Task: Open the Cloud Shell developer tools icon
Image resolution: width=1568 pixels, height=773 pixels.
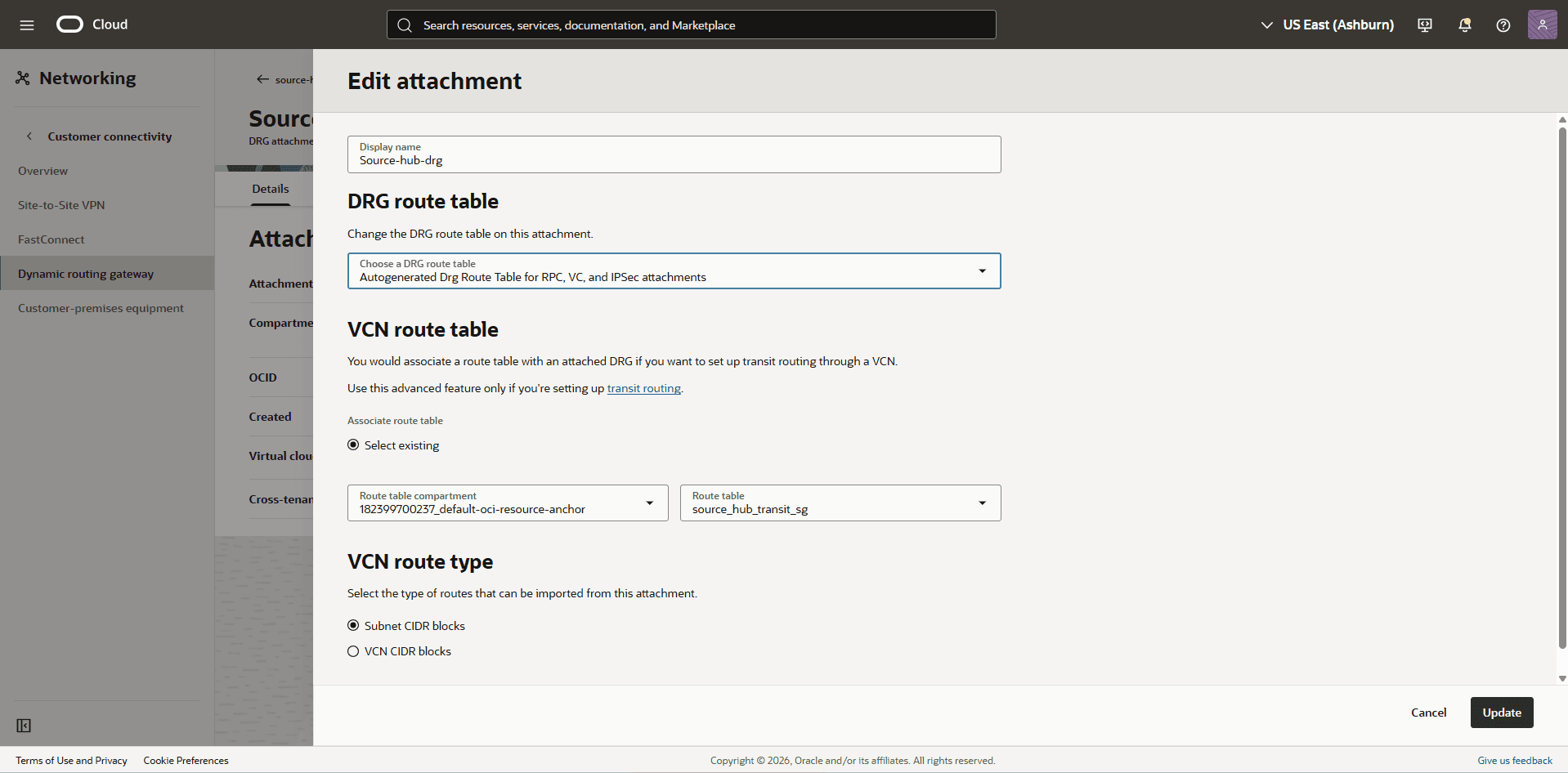Action: coord(1425,25)
